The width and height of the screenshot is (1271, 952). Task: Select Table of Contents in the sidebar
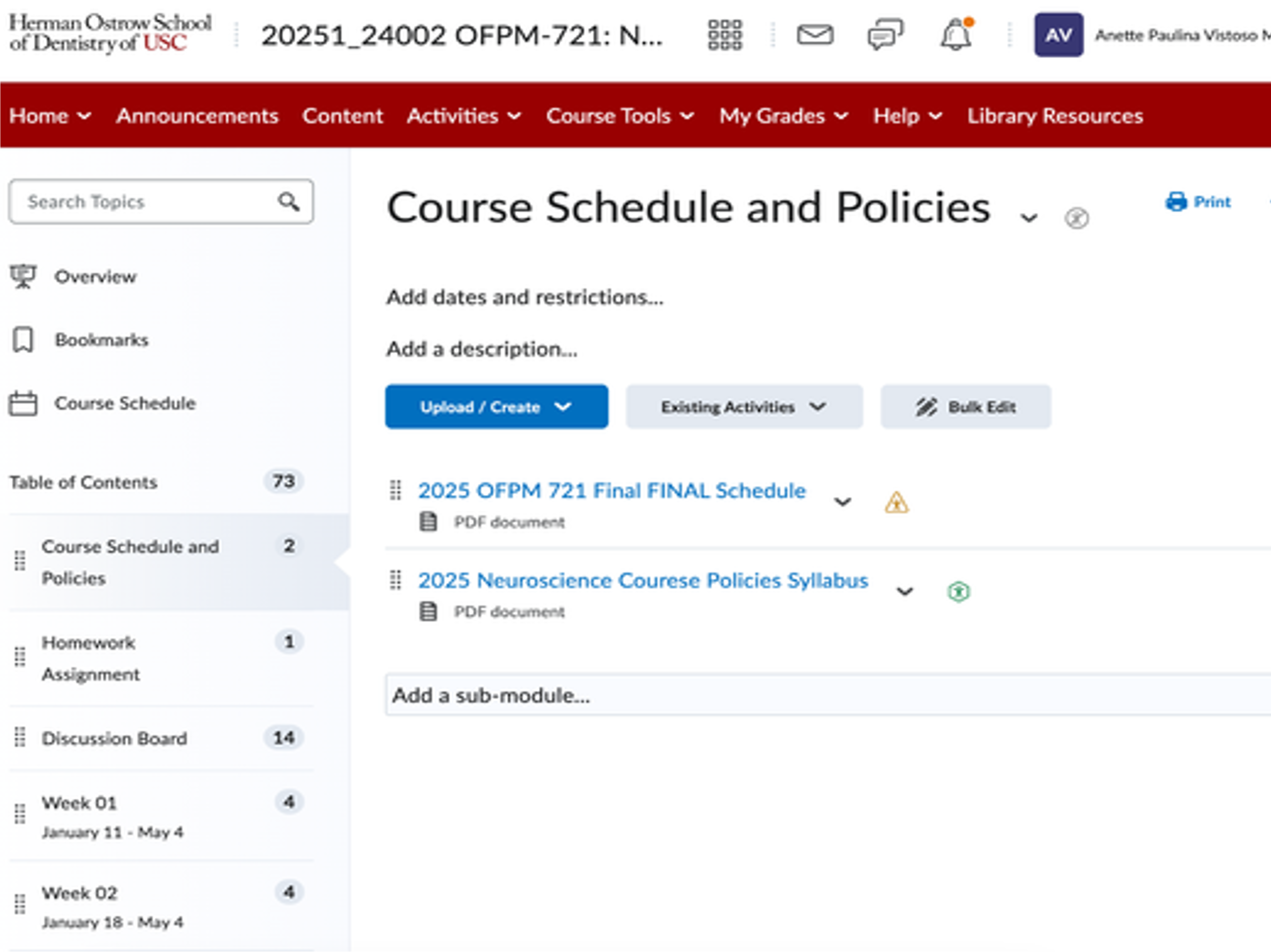click(x=83, y=482)
